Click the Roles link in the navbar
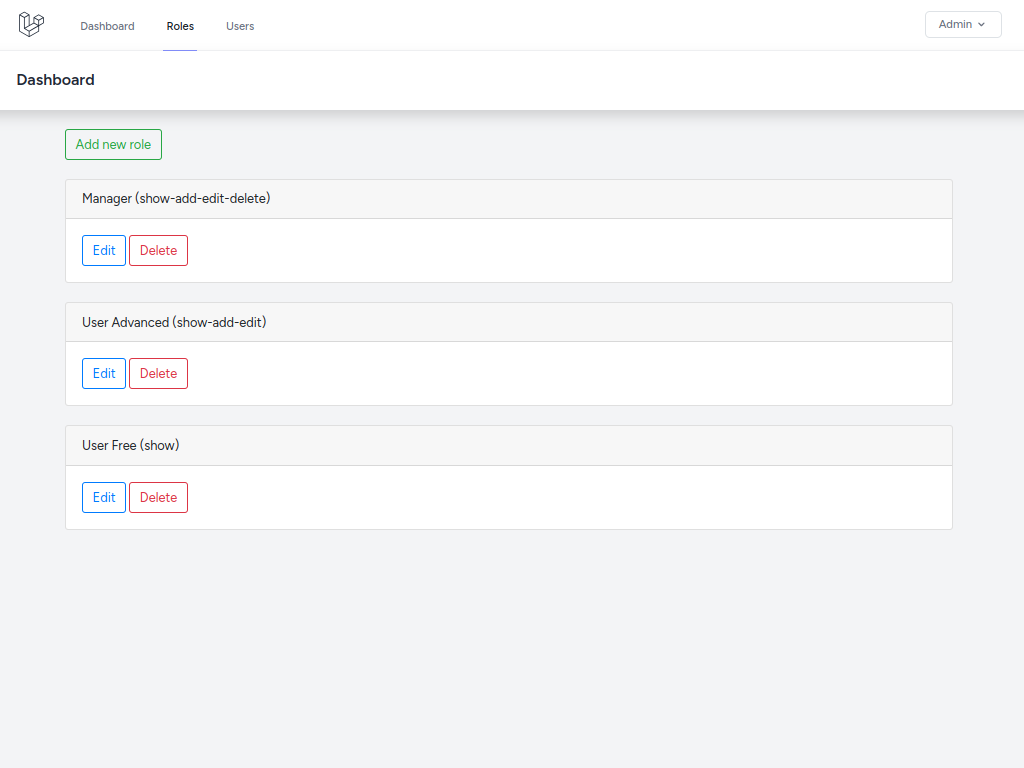 pos(180,26)
